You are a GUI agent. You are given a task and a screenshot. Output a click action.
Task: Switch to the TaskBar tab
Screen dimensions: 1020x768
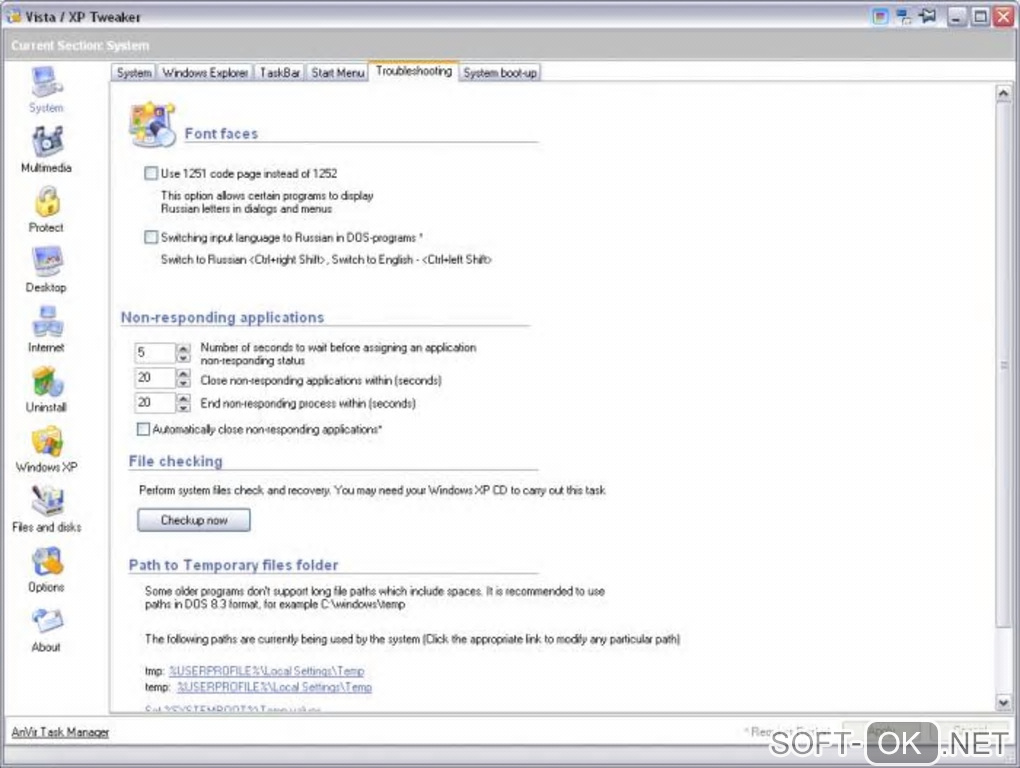pos(280,73)
